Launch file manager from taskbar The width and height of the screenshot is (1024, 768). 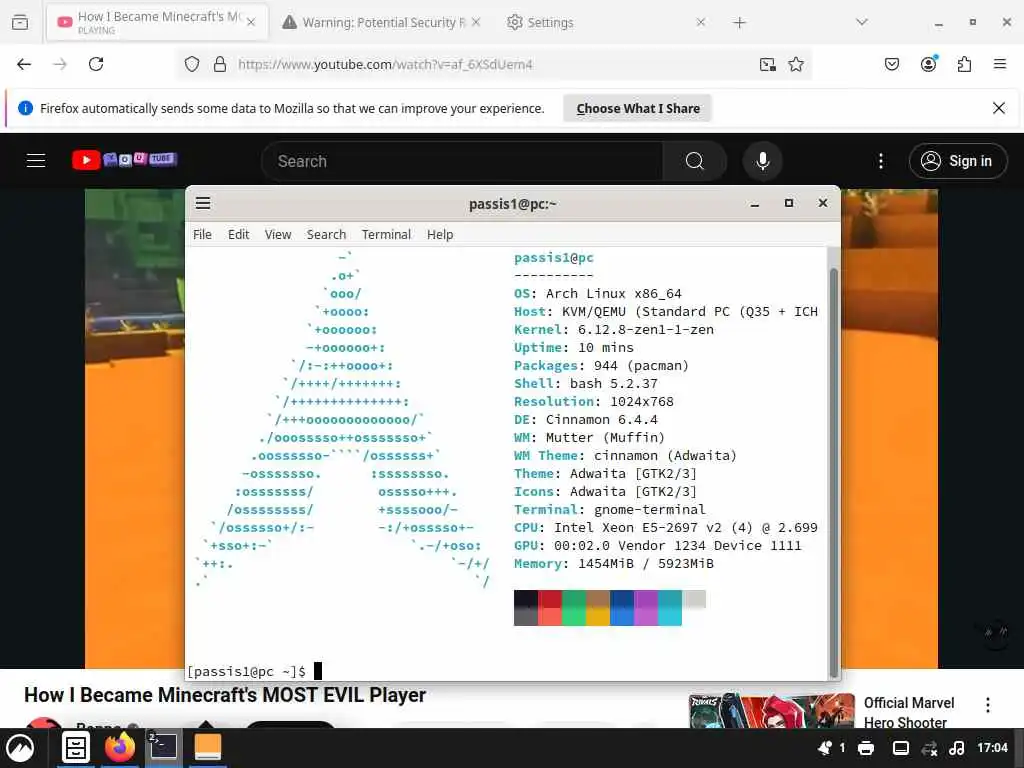(x=76, y=747)
